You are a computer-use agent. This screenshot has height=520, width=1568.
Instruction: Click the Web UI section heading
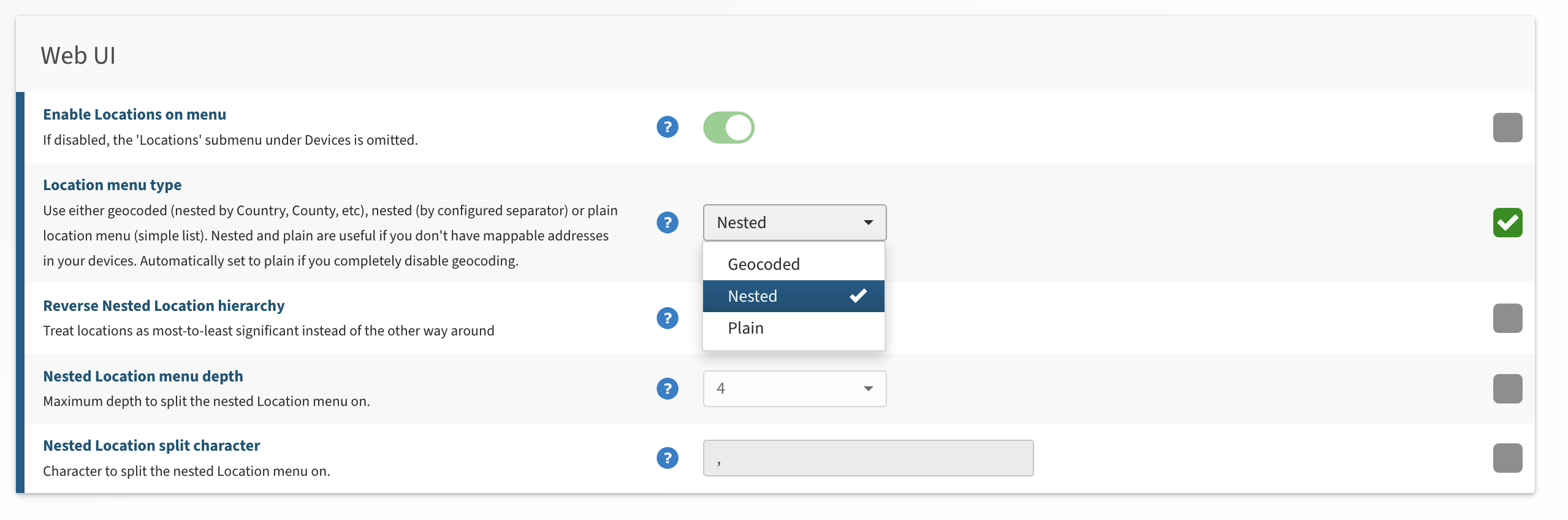pyautogui.click(x=78, y=55)
